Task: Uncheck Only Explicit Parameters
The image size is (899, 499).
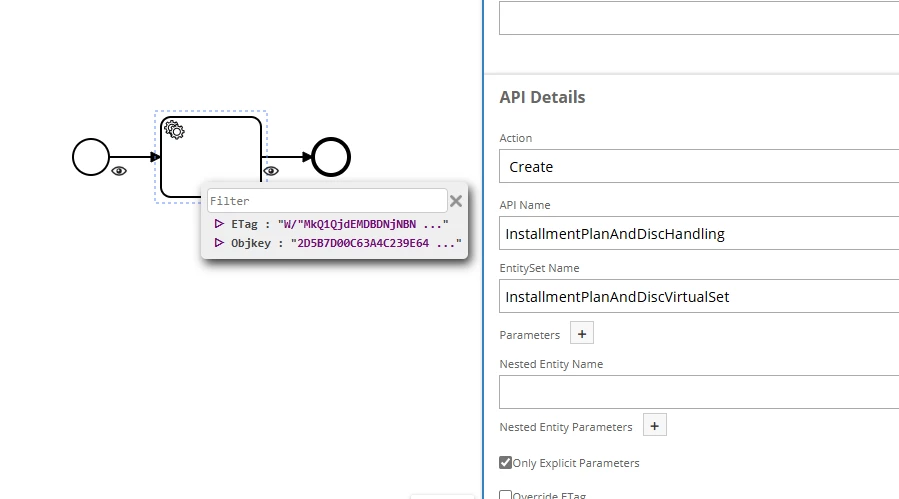Action: pos(505,462)
